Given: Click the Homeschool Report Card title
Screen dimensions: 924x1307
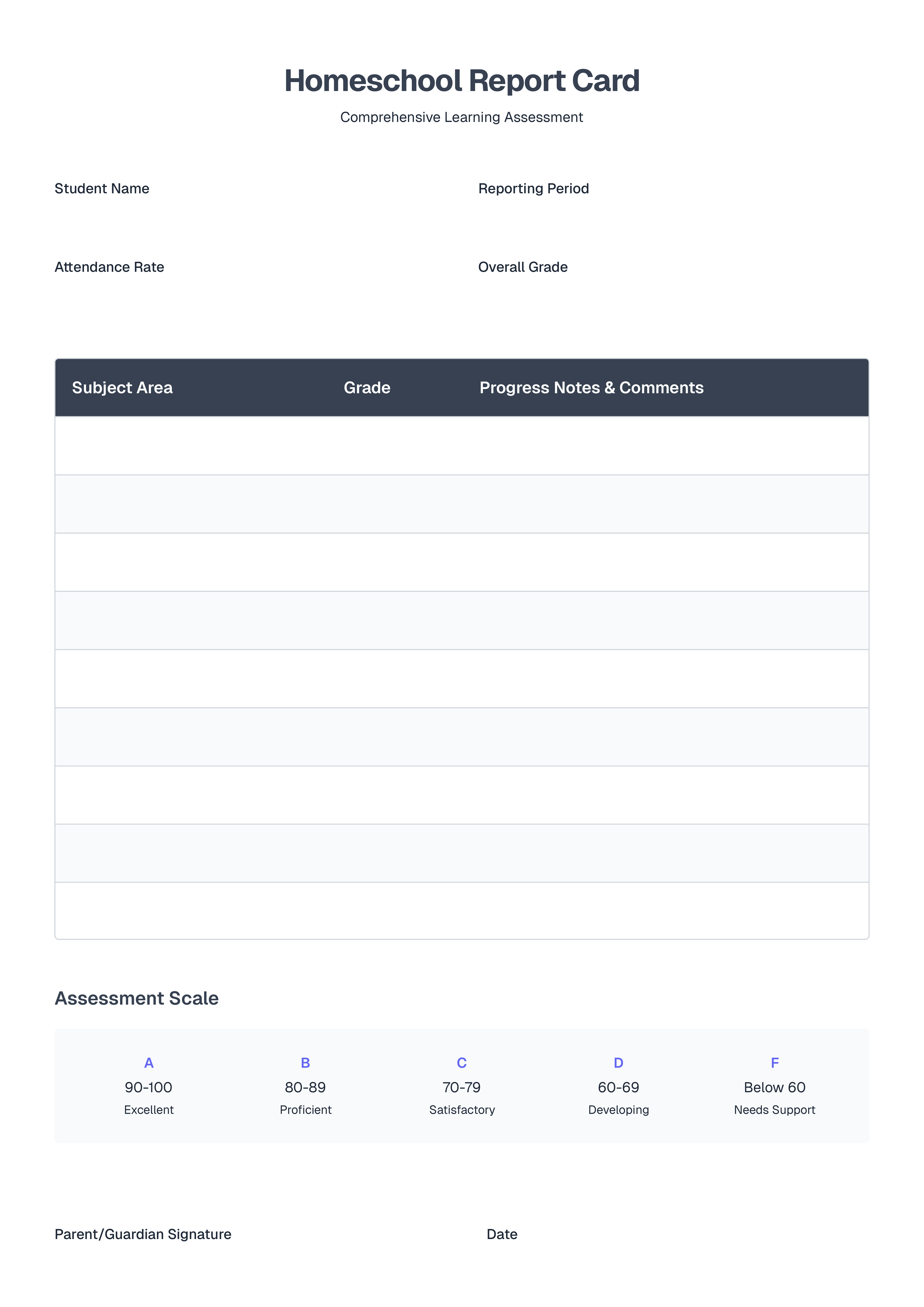Looking at the screenshot, I should [x=462, y=81].
